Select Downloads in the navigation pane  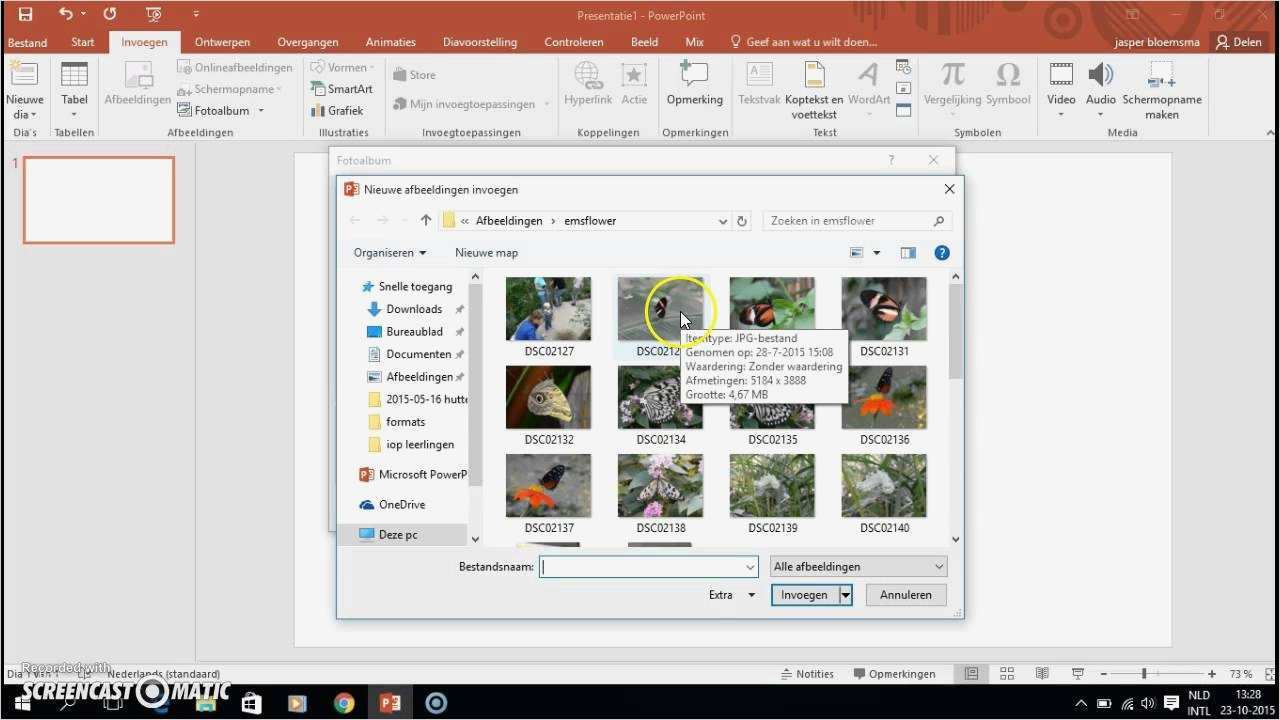point(414,309)
